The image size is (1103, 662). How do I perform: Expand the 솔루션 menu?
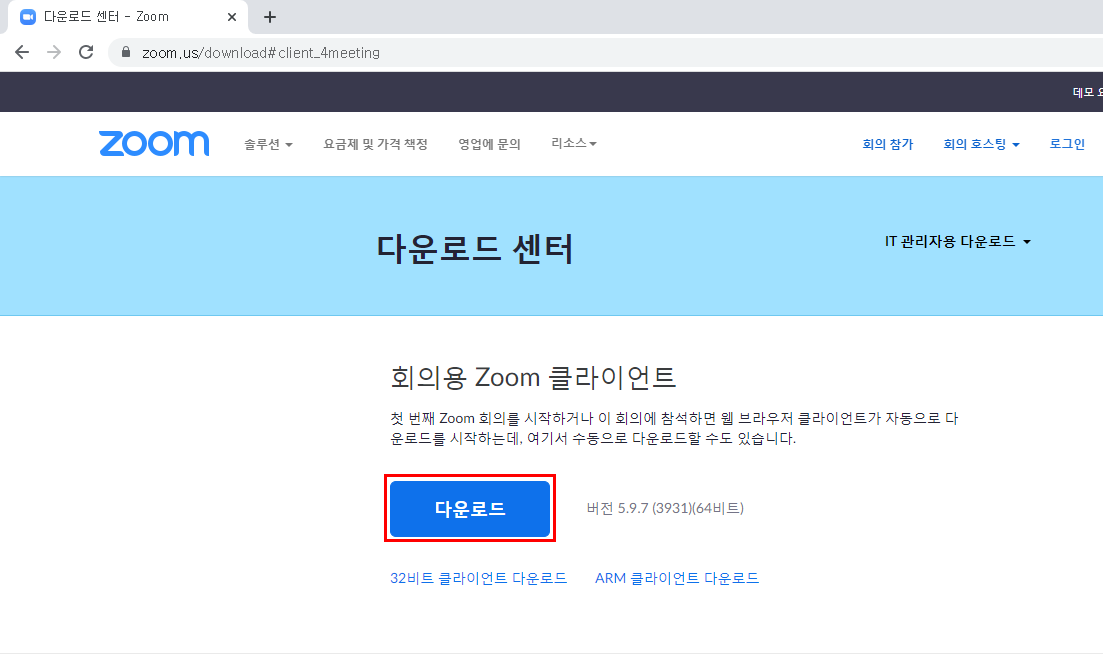[268, 144]
